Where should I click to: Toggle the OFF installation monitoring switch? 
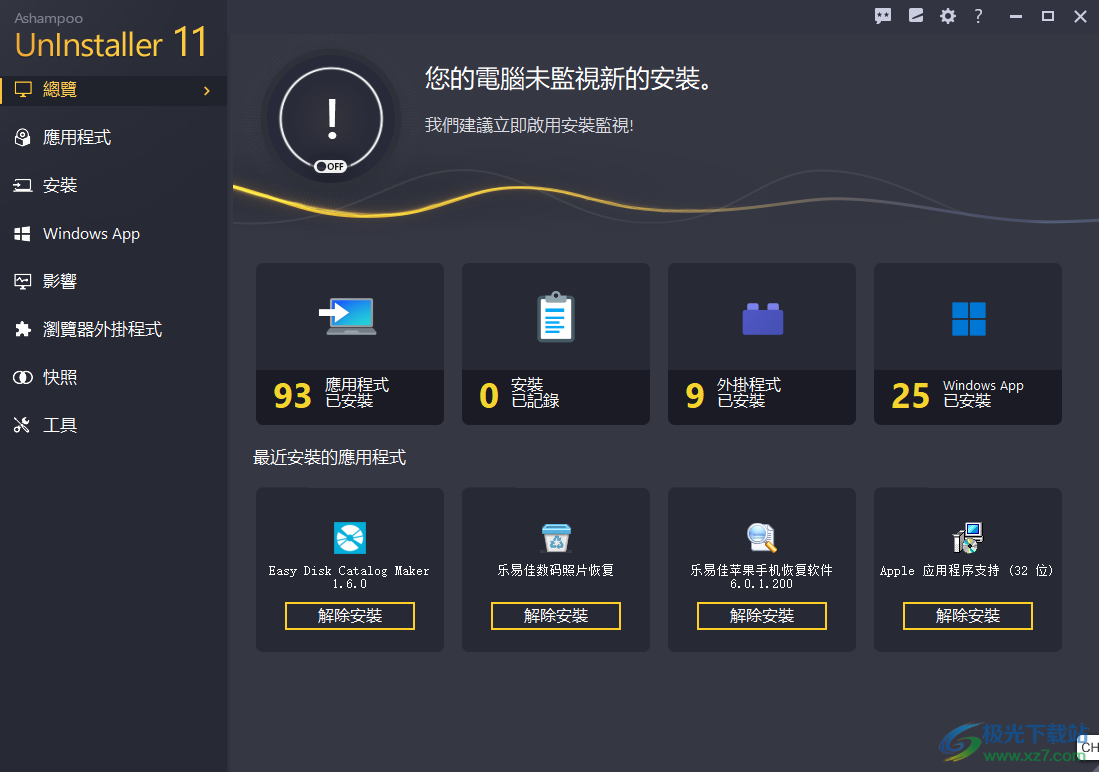coord(330,166)
